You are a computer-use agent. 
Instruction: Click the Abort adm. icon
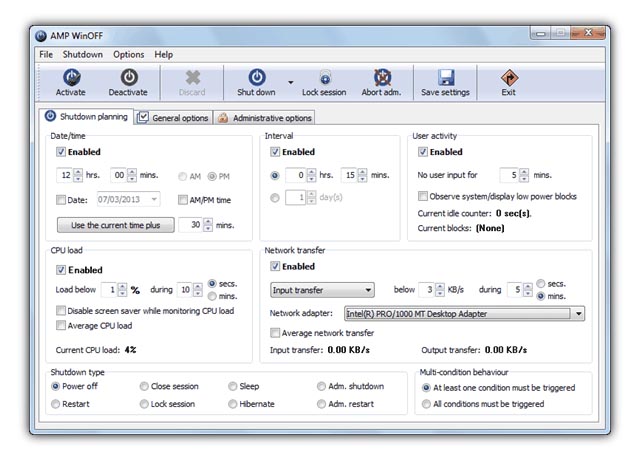click(382, 77)
